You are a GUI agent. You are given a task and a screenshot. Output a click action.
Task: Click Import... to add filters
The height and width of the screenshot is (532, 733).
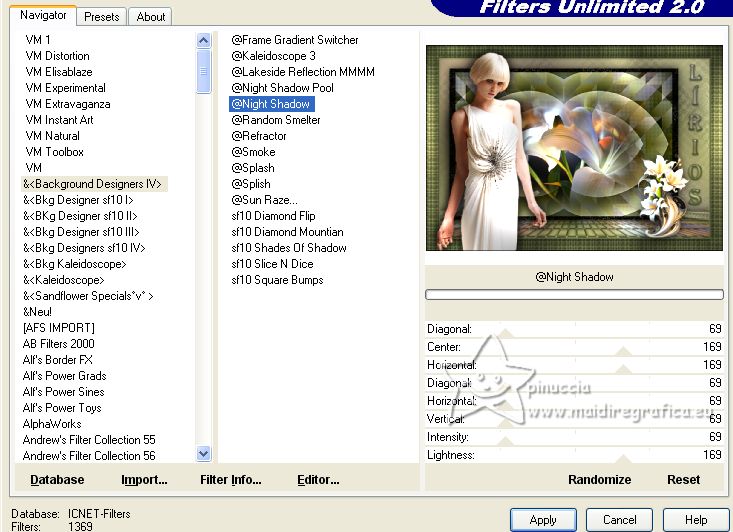pyautogui.click(x=144, y=480)
